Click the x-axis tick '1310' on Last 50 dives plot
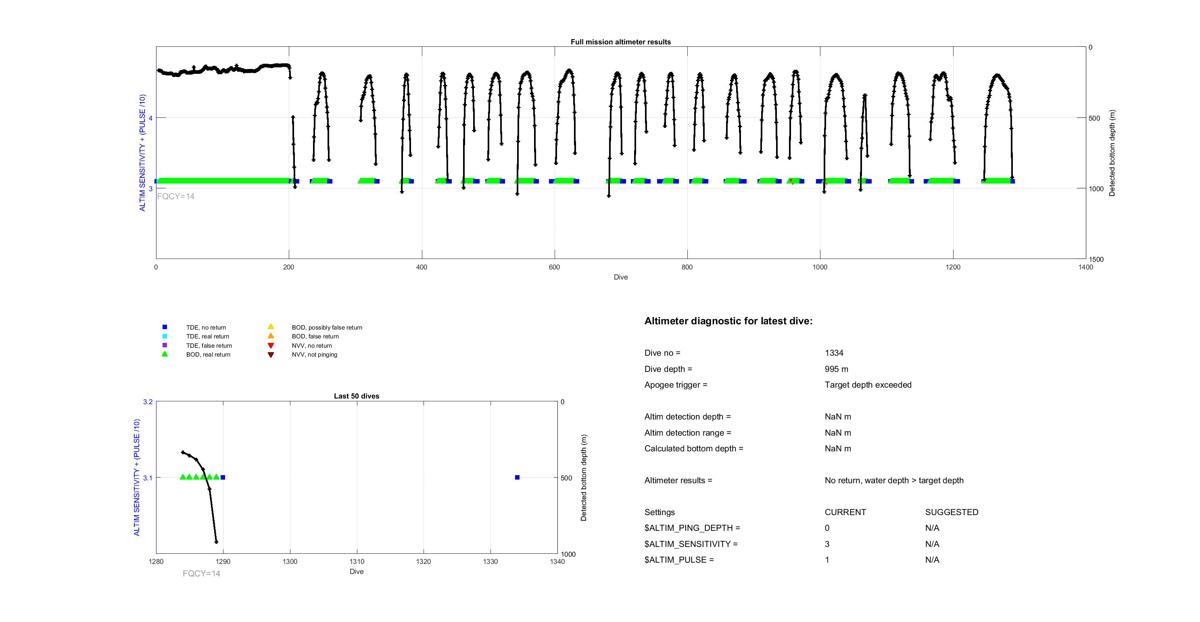 357,562
